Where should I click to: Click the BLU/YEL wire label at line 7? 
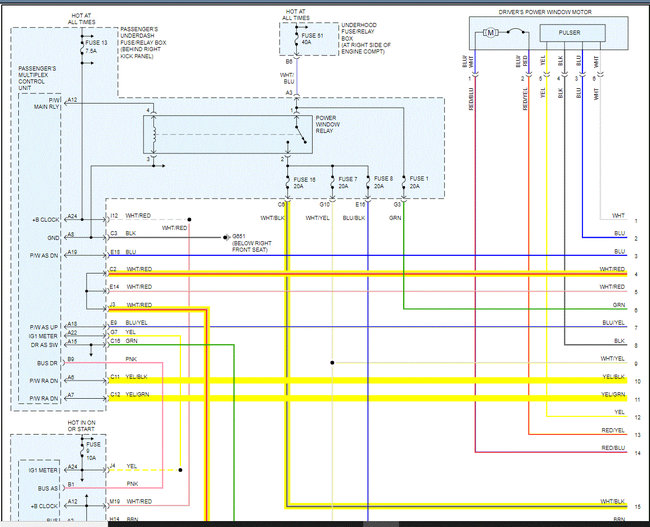[614, 323]
